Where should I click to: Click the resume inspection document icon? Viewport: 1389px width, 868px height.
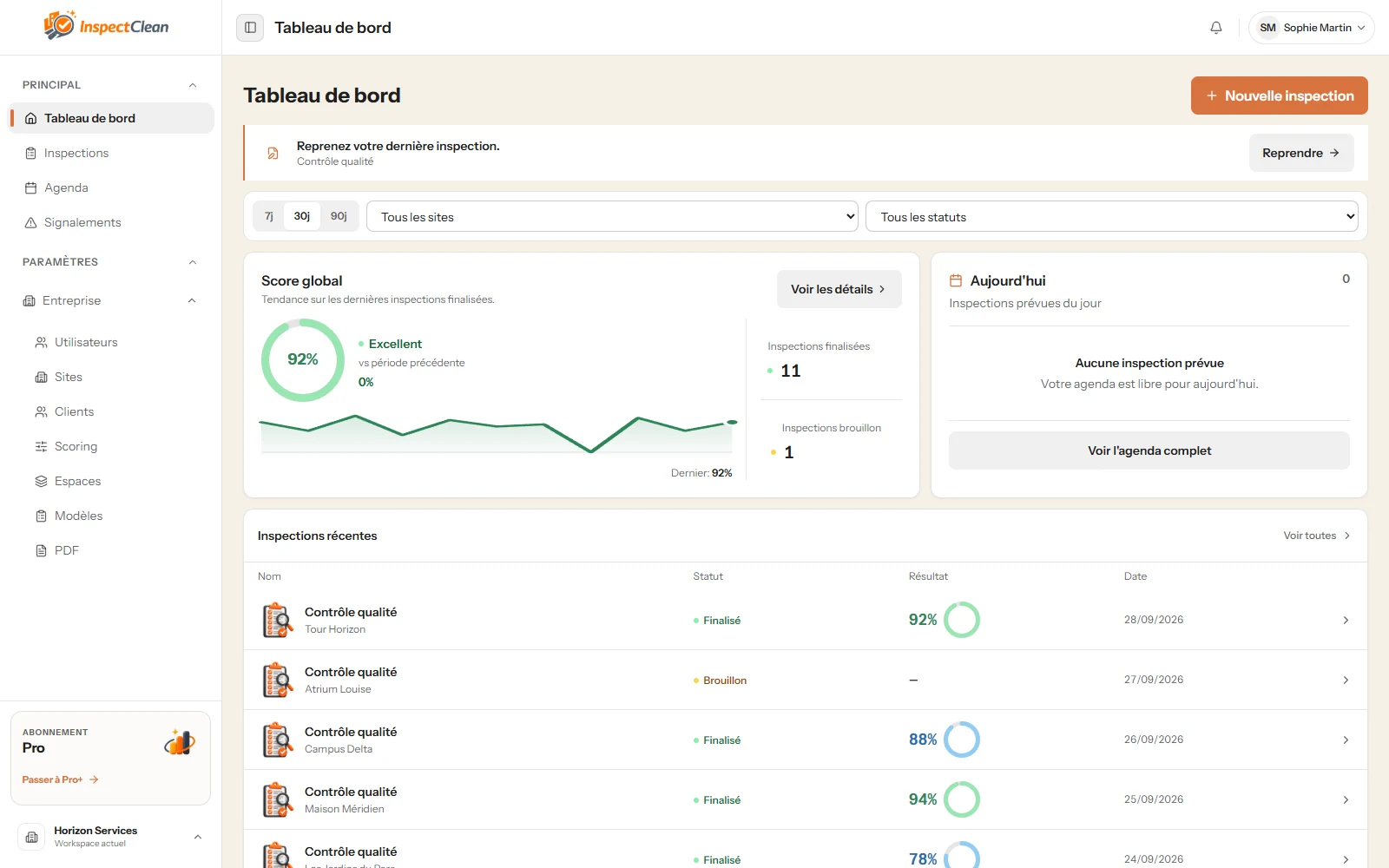(x=273, y=154)
